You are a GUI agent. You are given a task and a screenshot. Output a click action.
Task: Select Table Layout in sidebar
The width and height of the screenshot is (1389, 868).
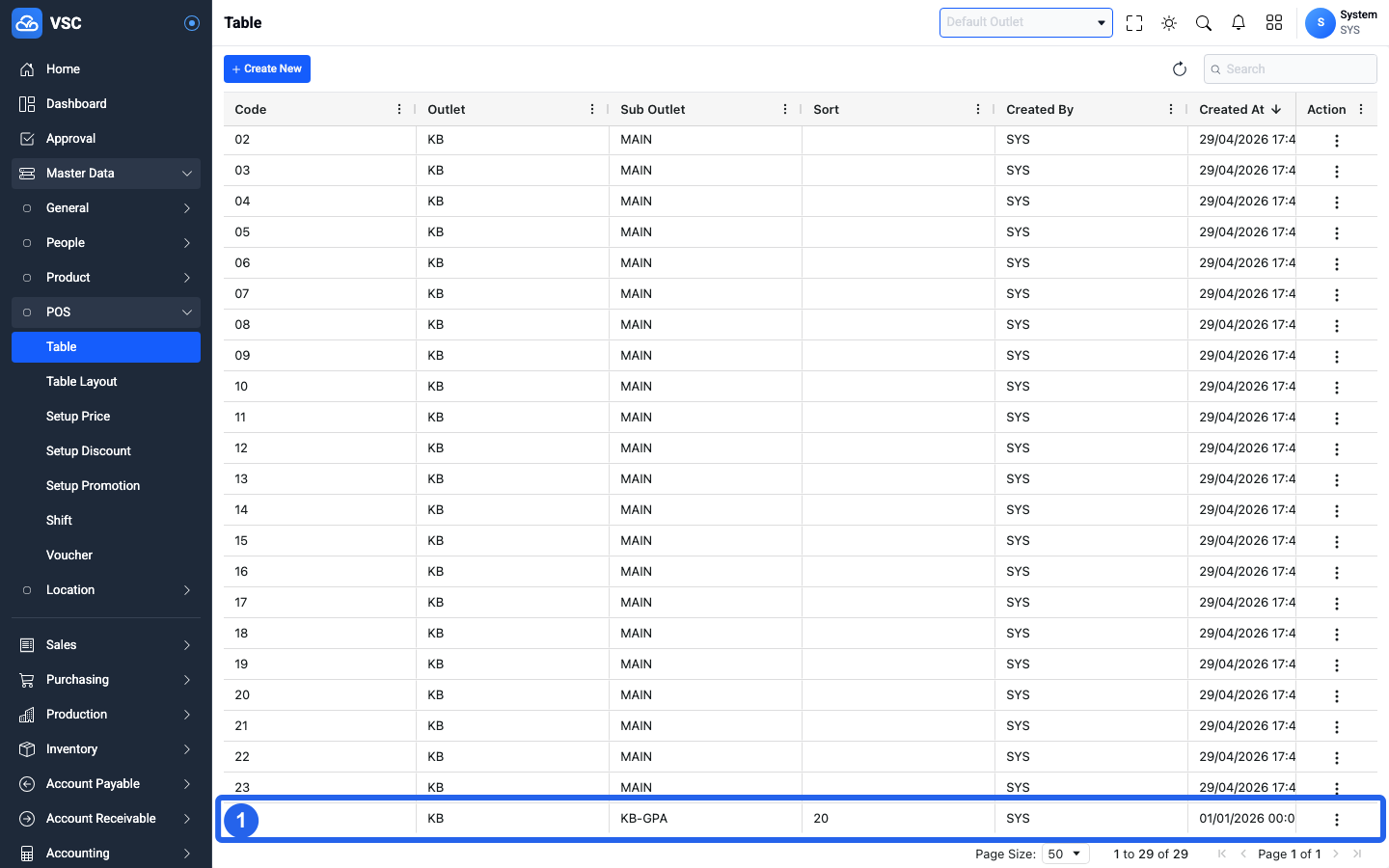(106, 382)
